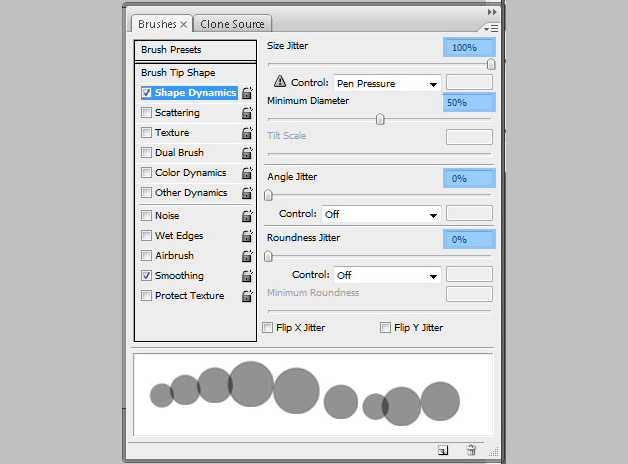Viewport: 628px width, 464px height.
Task: Toggle lock icon beside Dual Brush
Action: 247,153
